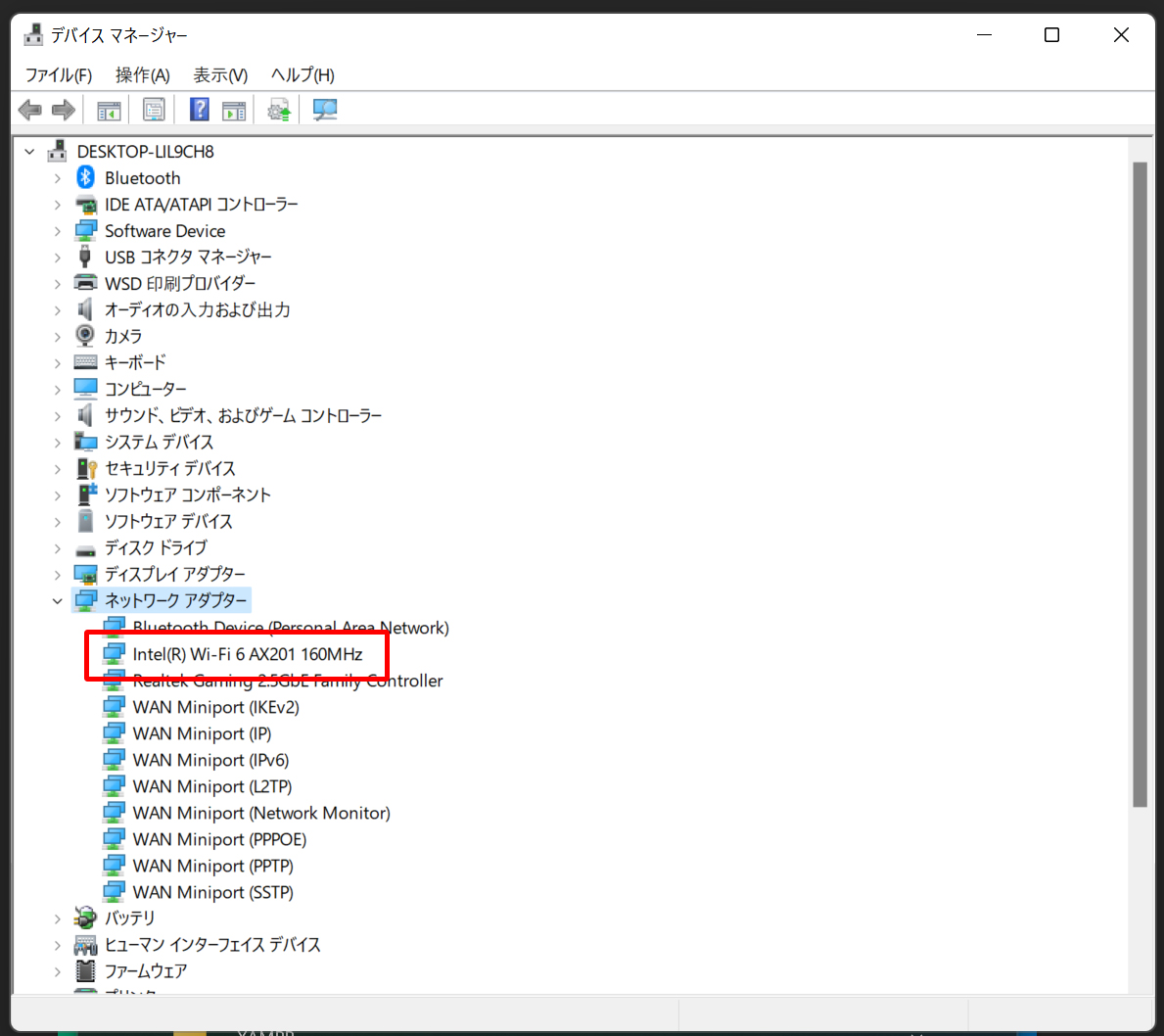Viewport: 1164px width, 1036px height.
Task: Toggle the action pane toolbar icon
Action: click(x=234, y=110)
